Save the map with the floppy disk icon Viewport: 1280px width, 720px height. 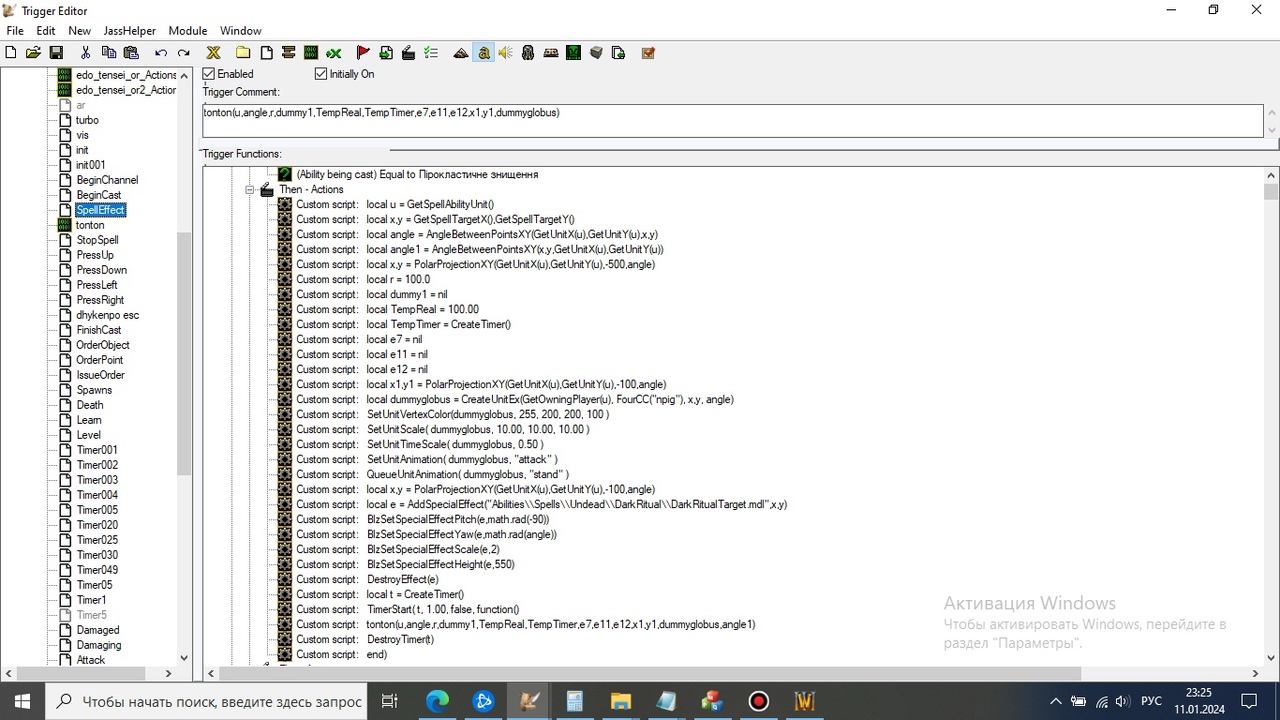coord(56,53)
